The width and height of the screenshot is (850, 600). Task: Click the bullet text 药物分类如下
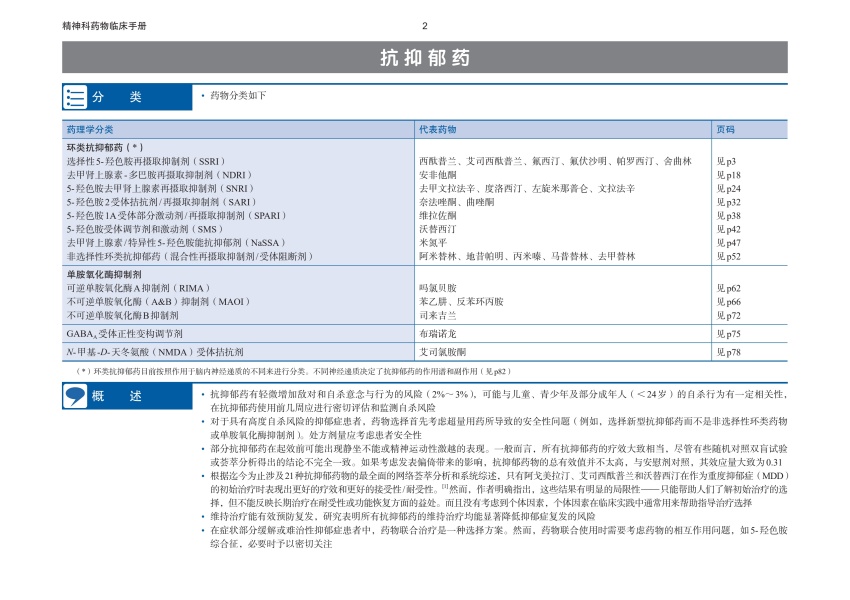click(238, 95)
